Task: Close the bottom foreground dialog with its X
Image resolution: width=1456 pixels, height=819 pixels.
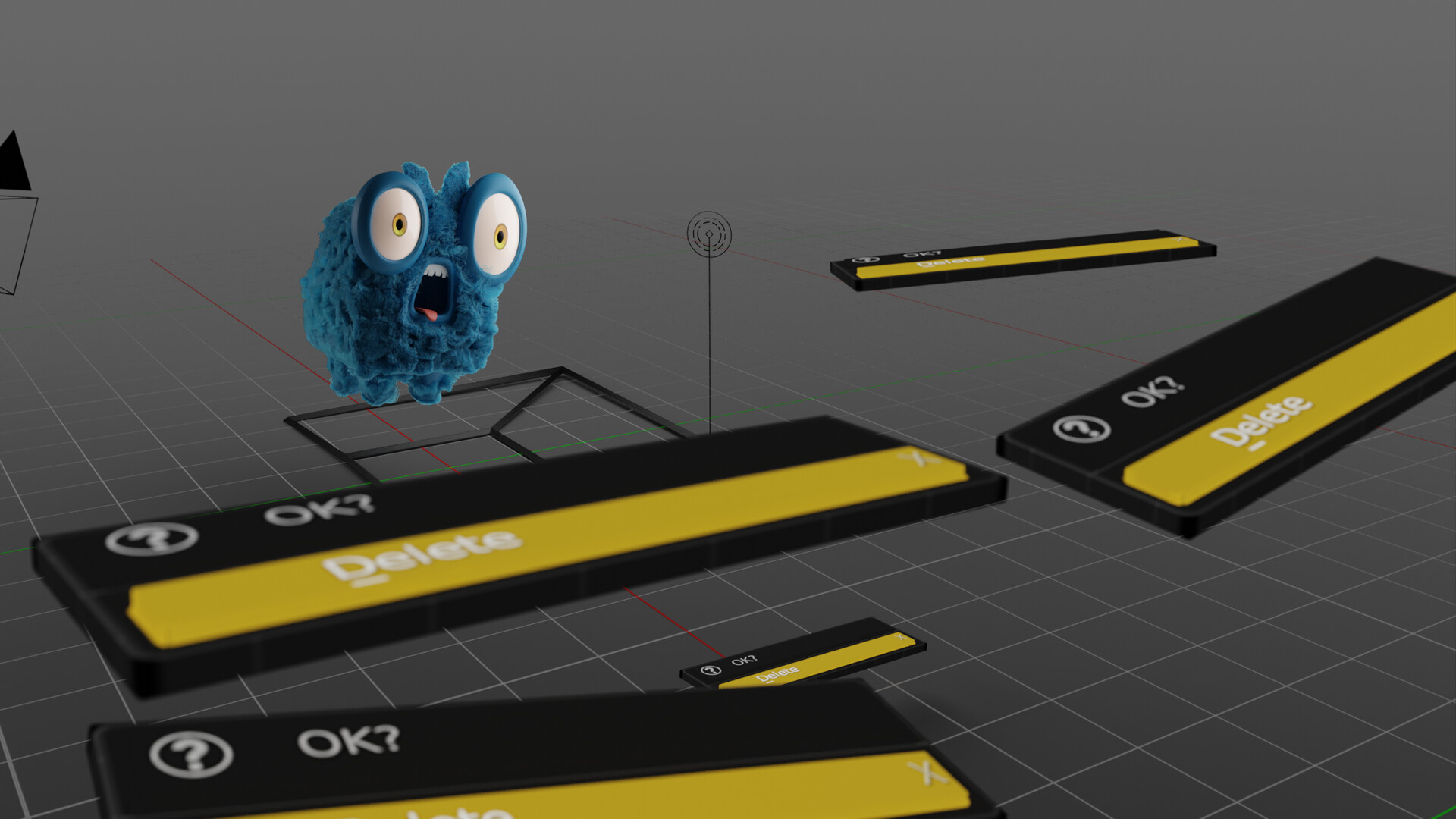Action: pos(927,773)
